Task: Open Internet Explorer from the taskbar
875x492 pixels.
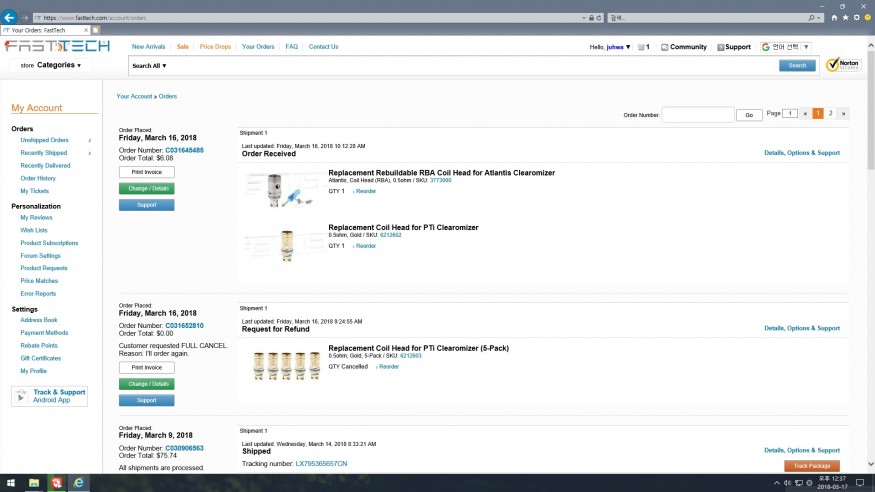Action: 79,482
